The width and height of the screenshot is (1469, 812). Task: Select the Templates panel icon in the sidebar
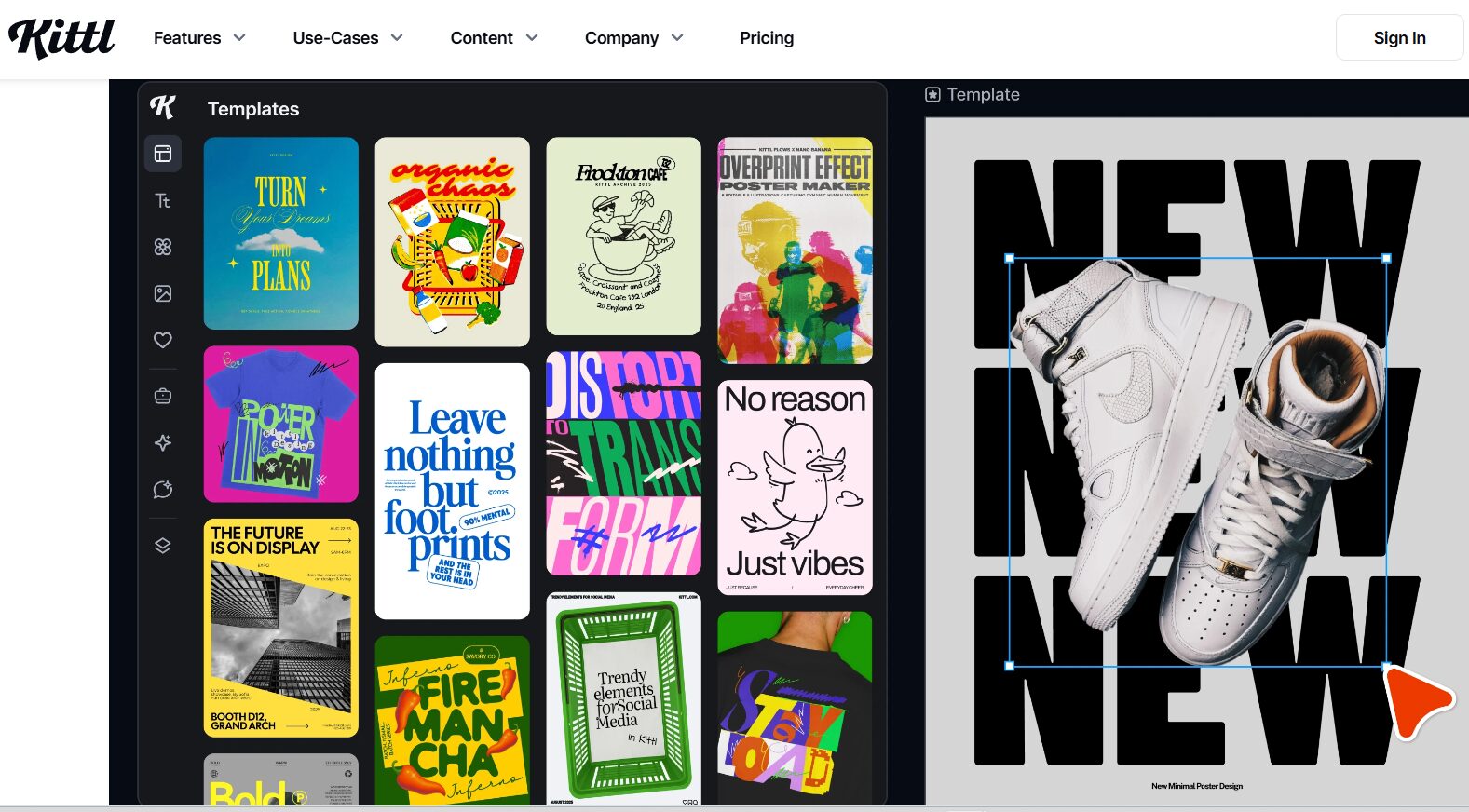163,154
